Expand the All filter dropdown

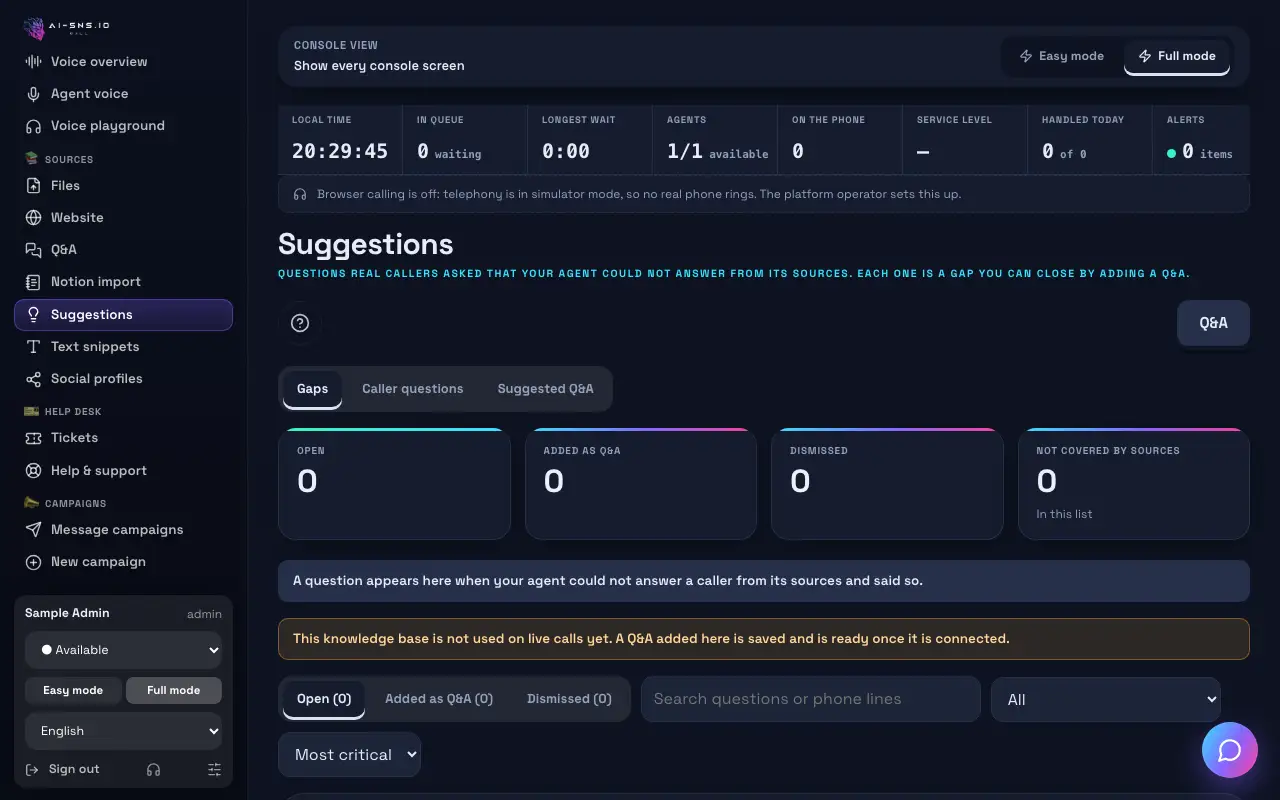(x=1106, y=699)
